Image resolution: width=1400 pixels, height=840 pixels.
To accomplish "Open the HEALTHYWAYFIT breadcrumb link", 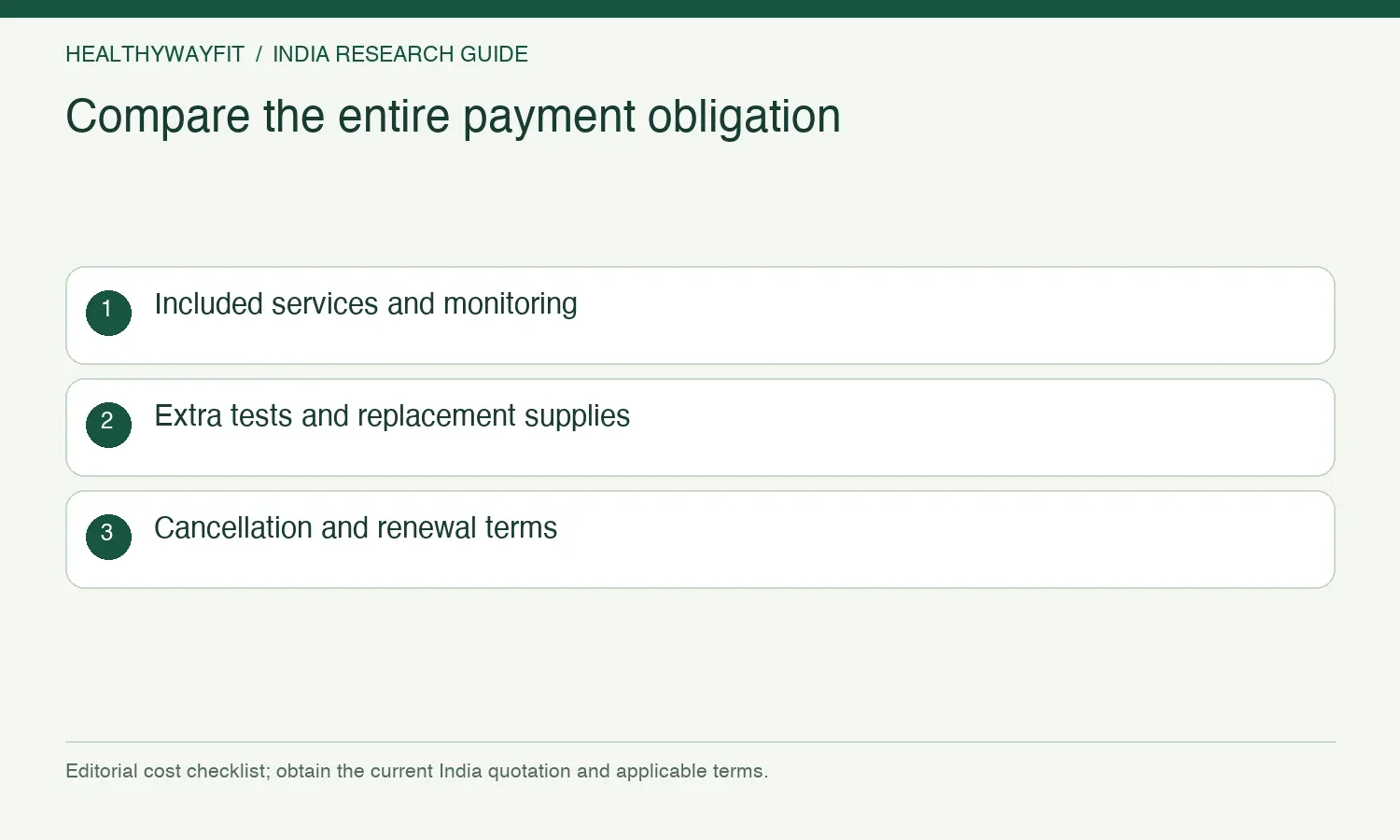I will point(155,54).
